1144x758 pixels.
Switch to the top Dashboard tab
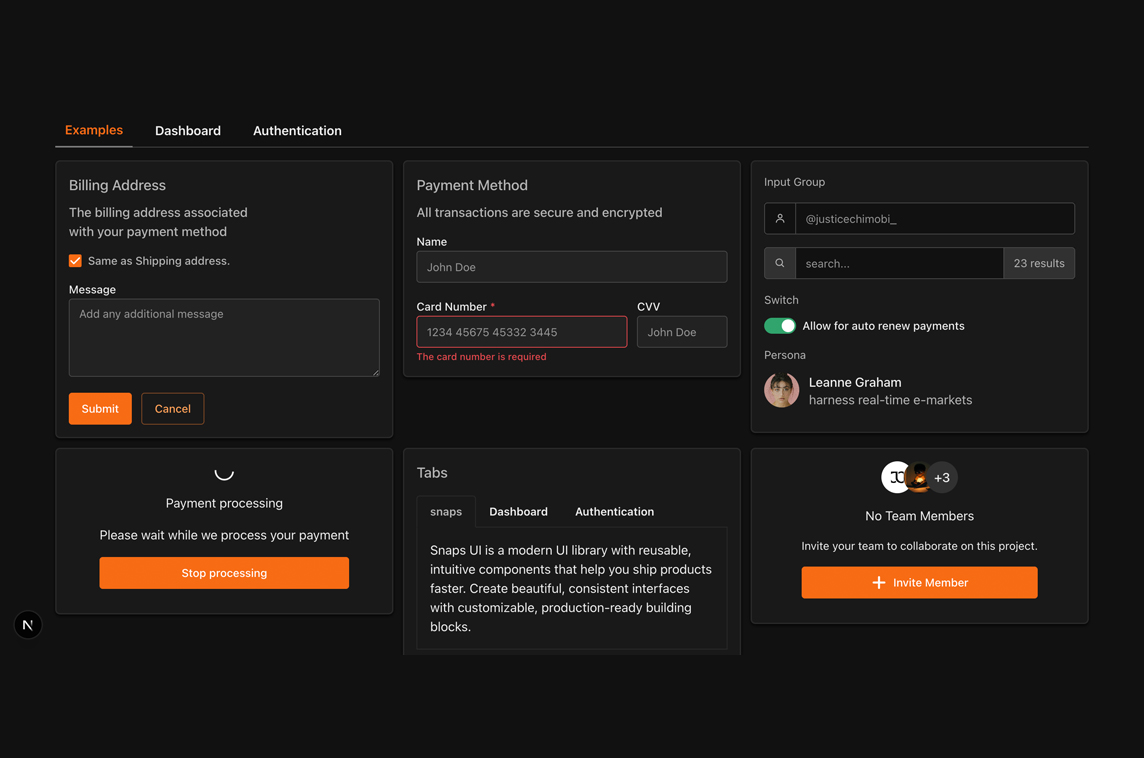coord(188,131)
